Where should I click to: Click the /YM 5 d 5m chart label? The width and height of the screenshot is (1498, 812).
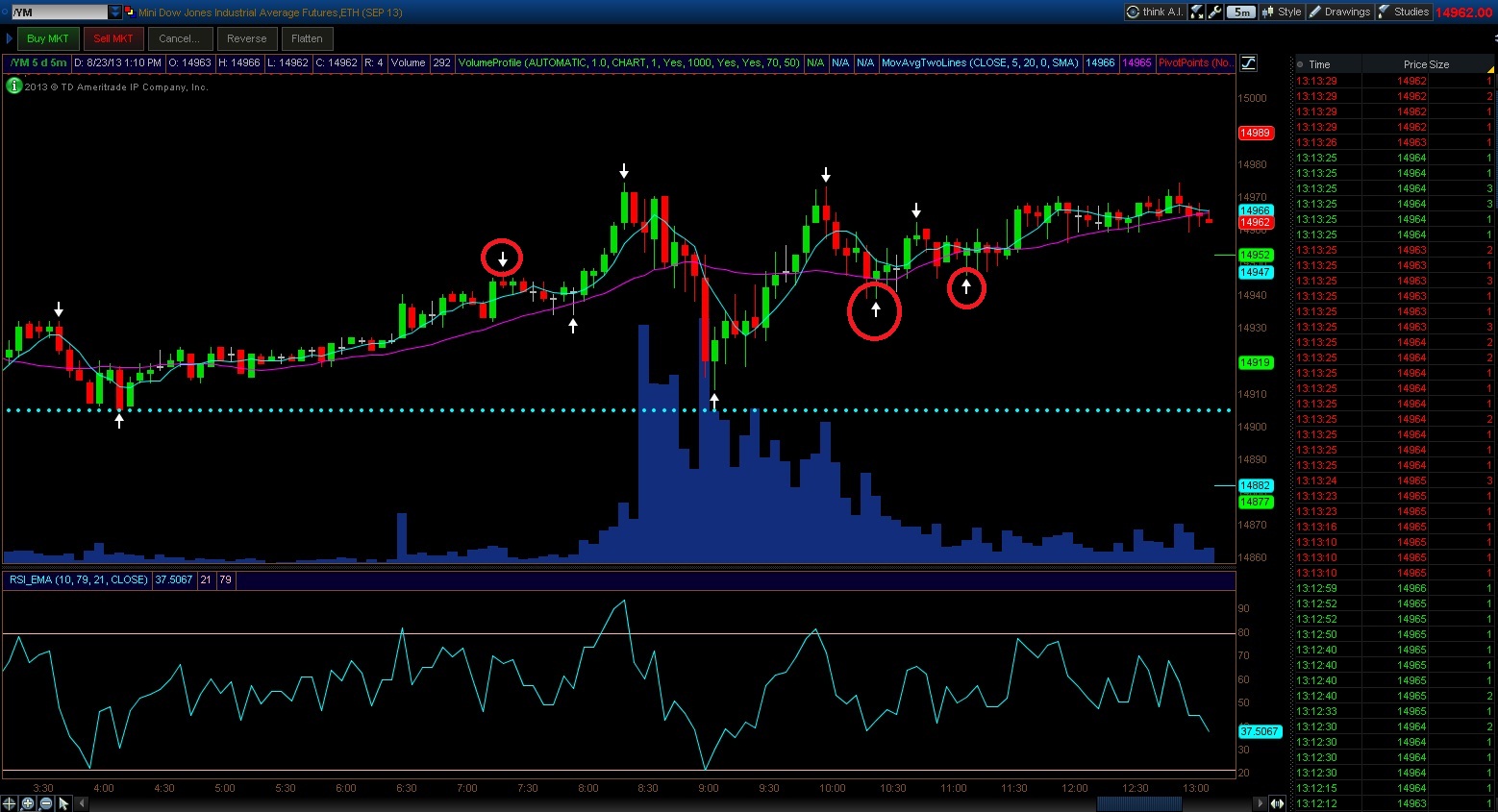click(x=38, y=63)
